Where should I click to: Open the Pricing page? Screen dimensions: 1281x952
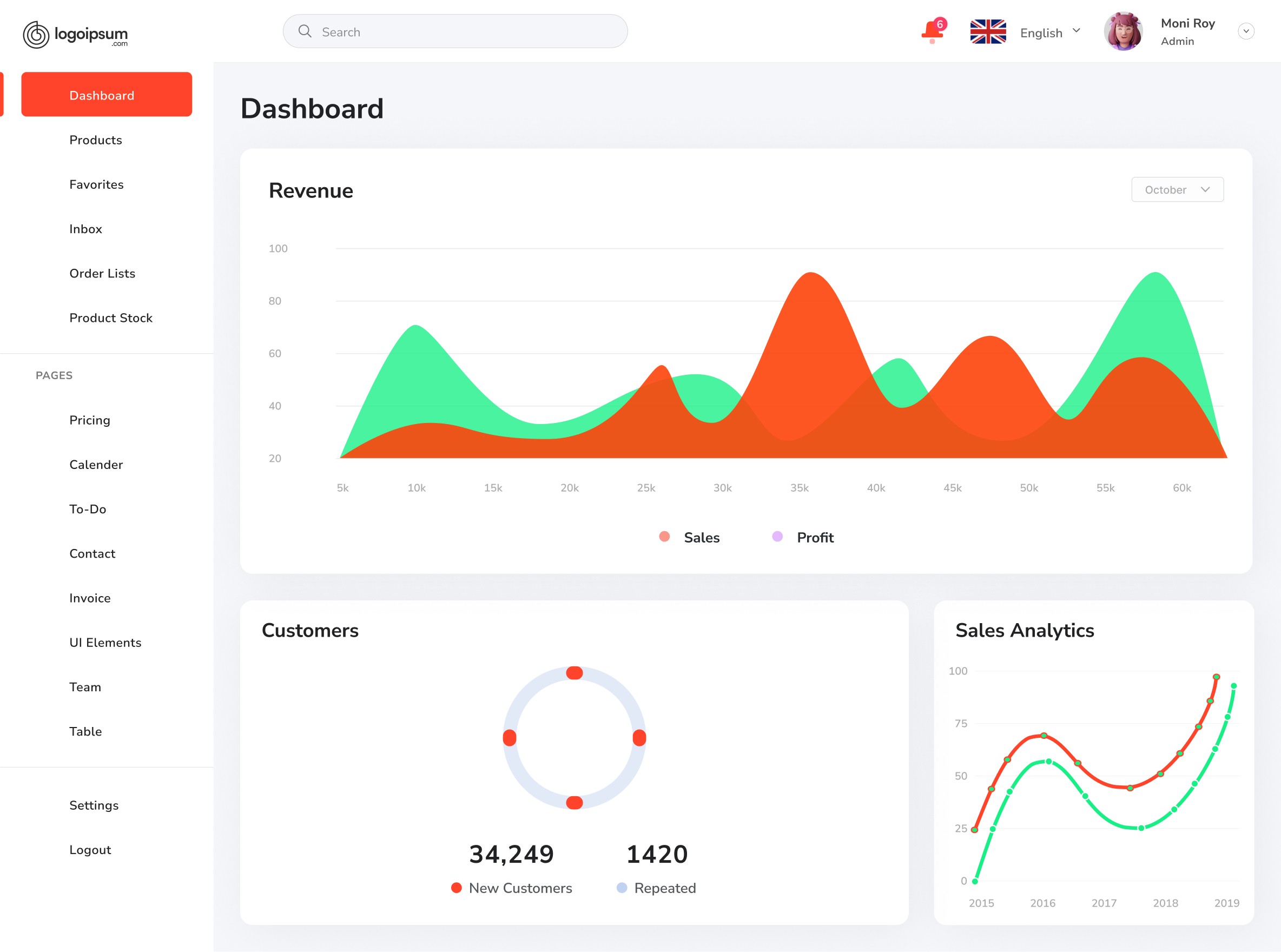click(89, 420)
